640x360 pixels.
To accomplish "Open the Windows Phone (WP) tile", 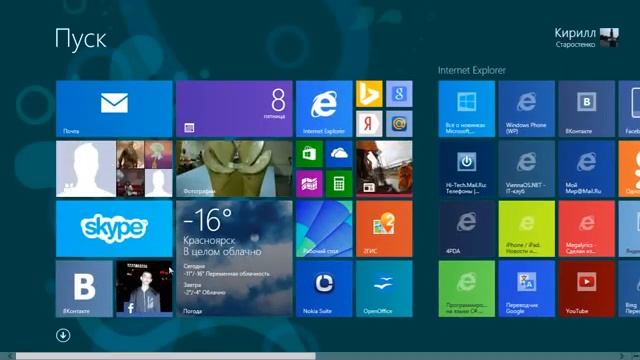I will pyautogui.click(x=527, y=109).
